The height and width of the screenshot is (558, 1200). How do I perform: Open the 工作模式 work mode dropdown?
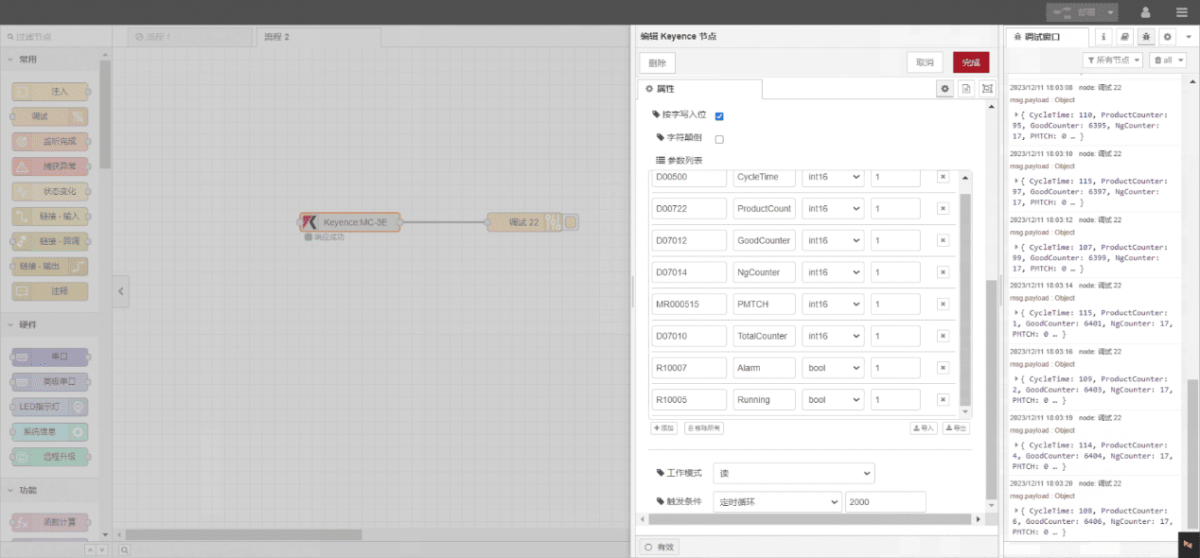point(793,472)
